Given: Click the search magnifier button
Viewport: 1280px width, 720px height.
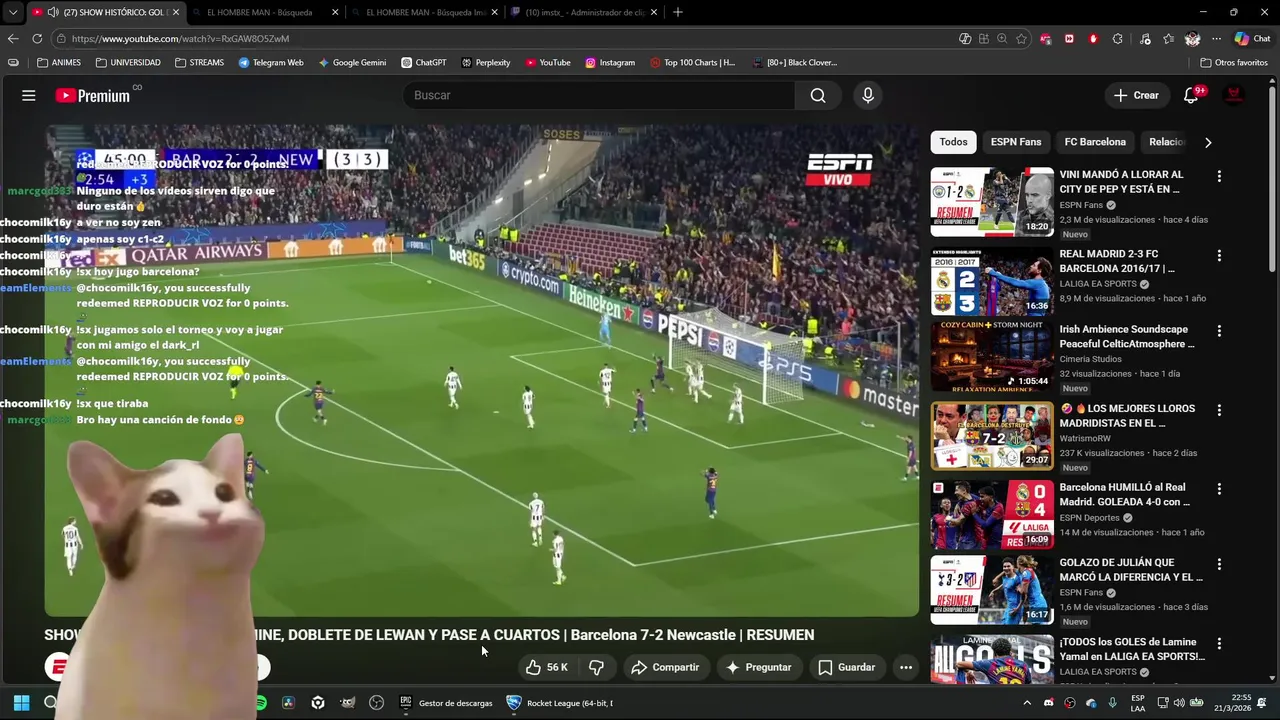Looking at the screenshot, I should (x=818, y=95).
